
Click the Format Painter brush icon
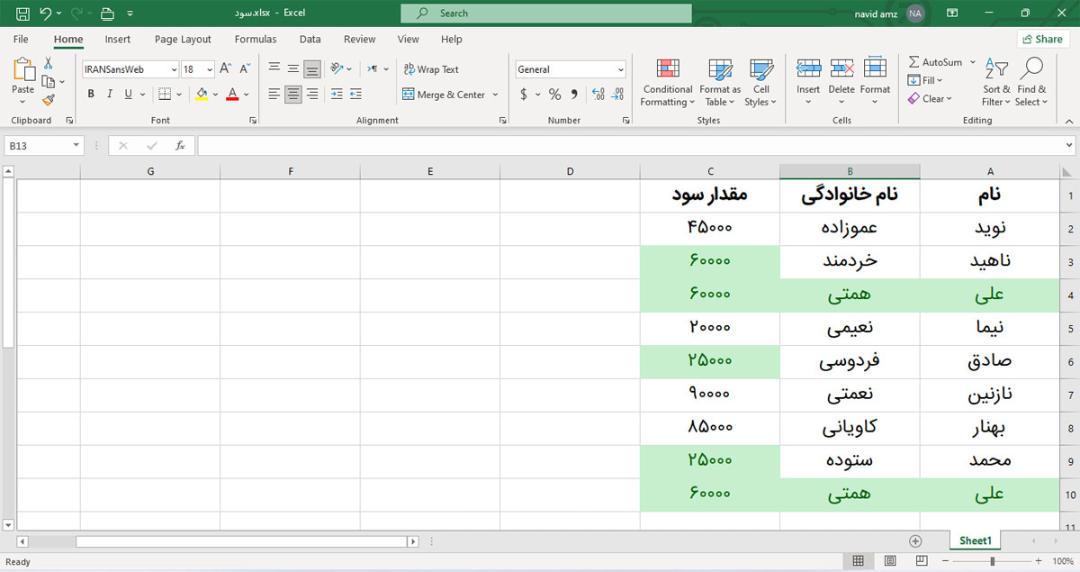48,101
